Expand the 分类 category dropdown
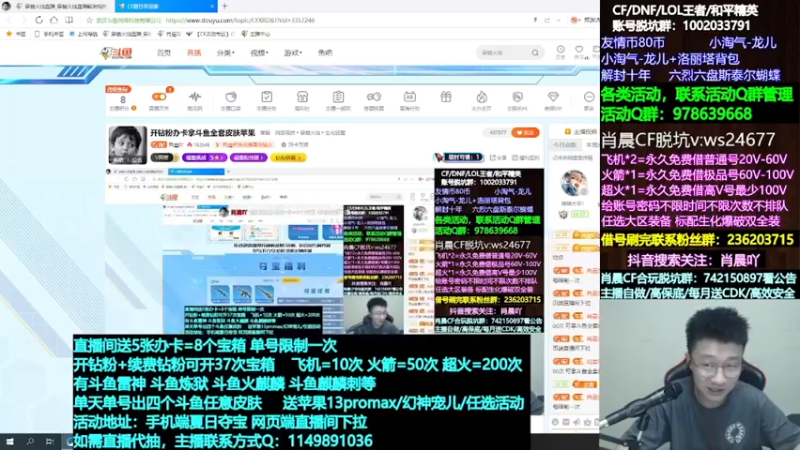 point(226,53)
